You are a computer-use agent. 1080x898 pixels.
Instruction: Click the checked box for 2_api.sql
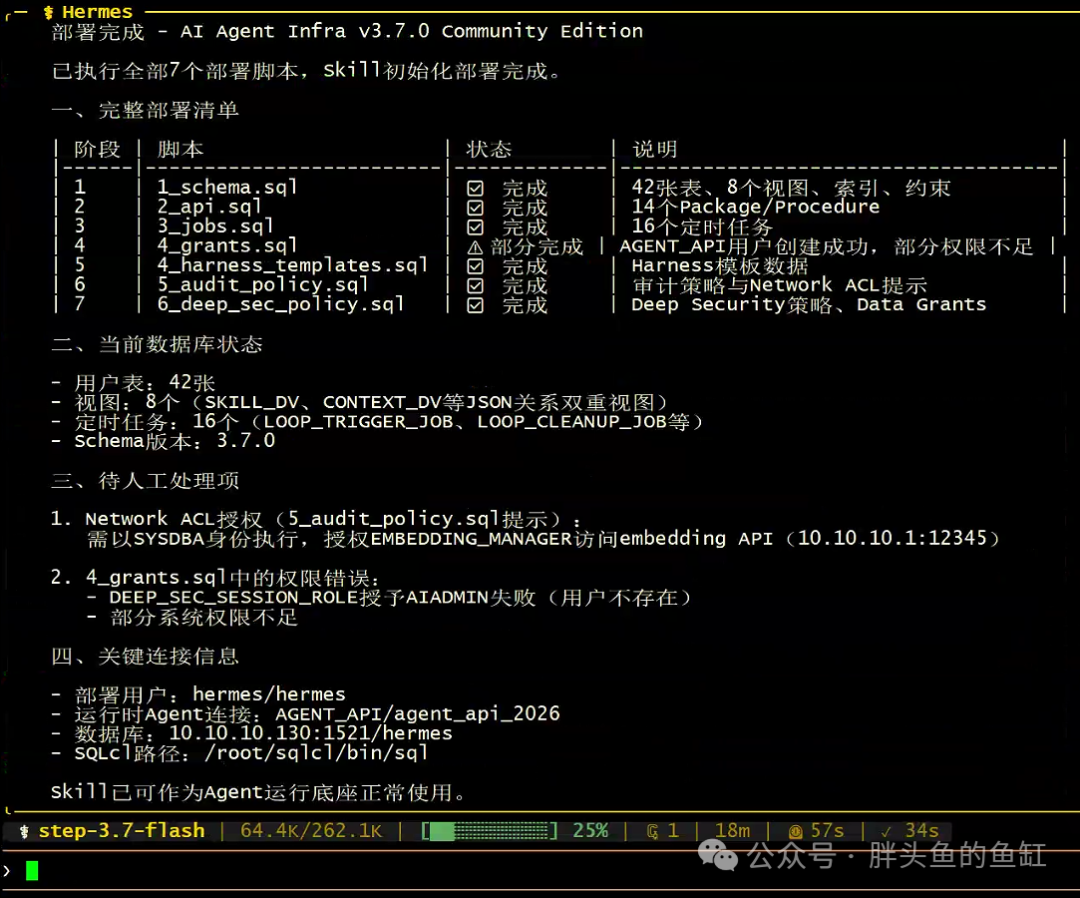(x=475, y=208)
